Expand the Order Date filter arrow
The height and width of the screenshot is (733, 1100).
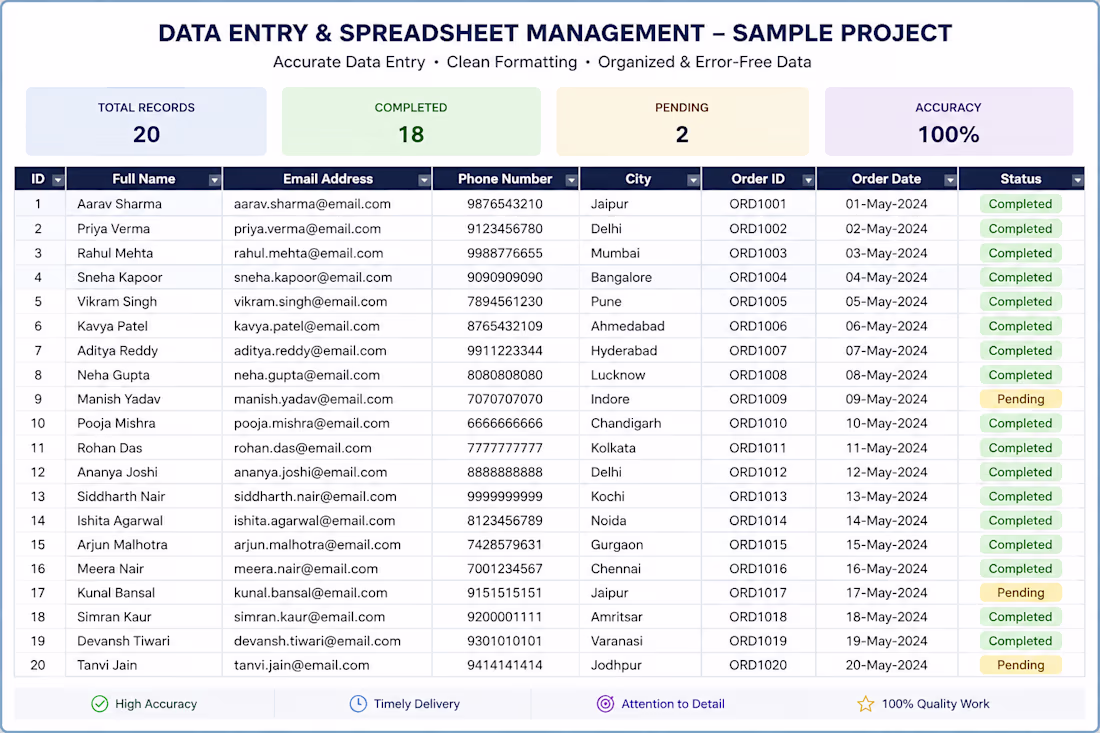tap(950, 180)
